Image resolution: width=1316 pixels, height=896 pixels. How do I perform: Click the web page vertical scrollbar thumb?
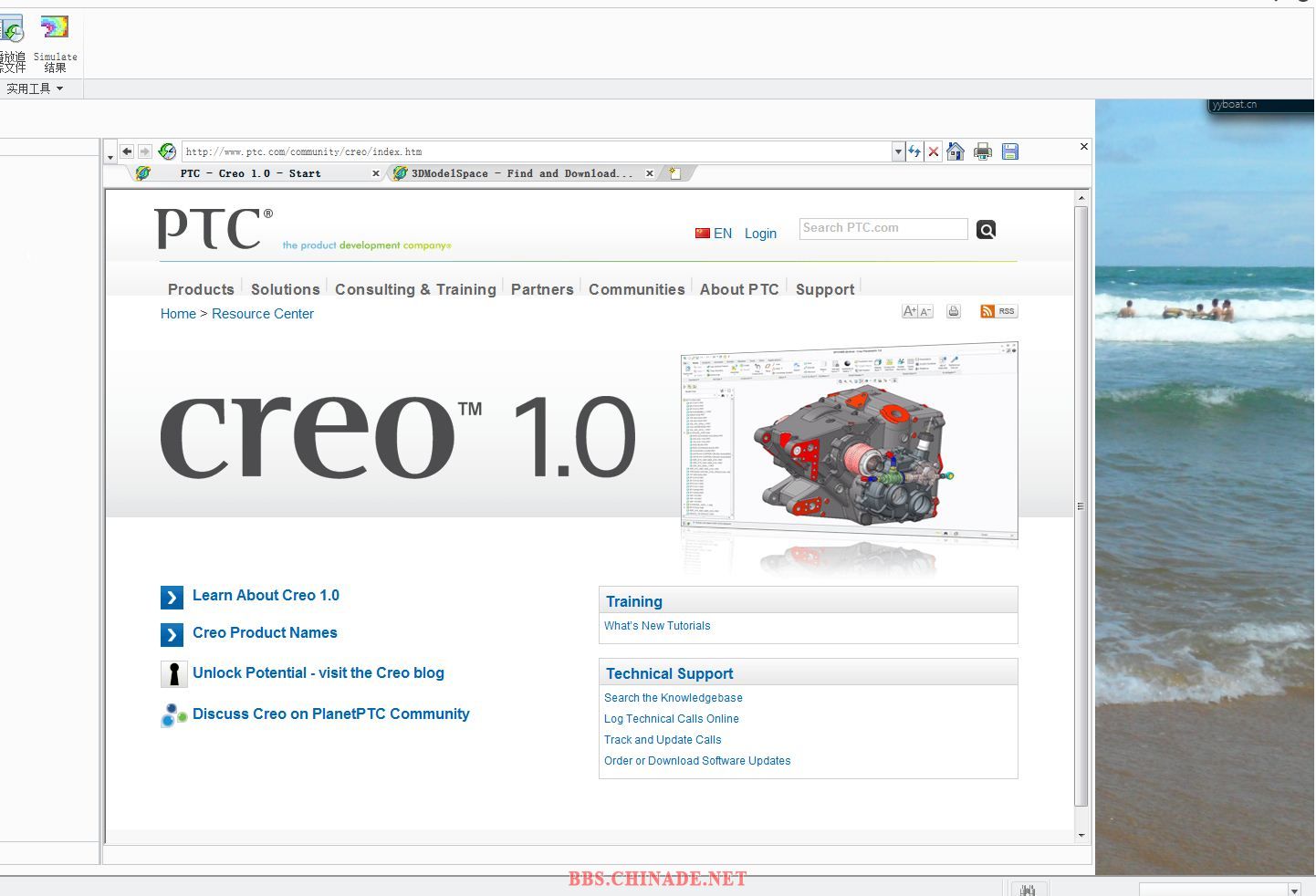click(x=1081, y=506)
